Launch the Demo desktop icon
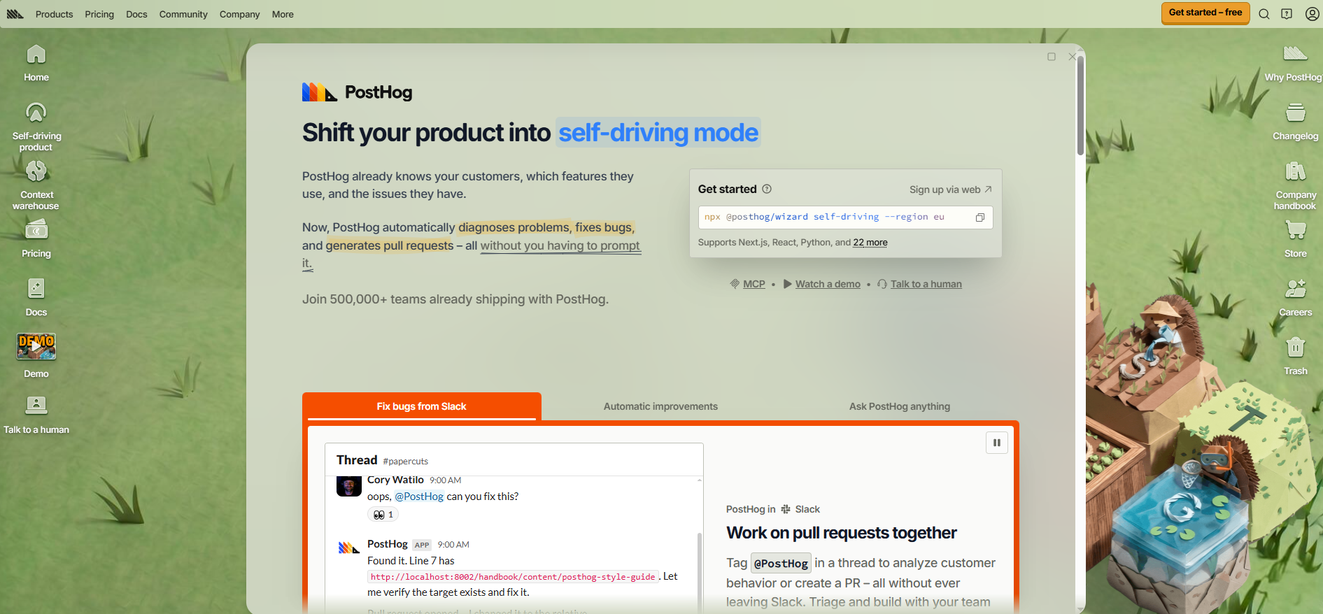The height and width of the screenshot is (614, 1323). pyautogui.click(x=36, y=356)
